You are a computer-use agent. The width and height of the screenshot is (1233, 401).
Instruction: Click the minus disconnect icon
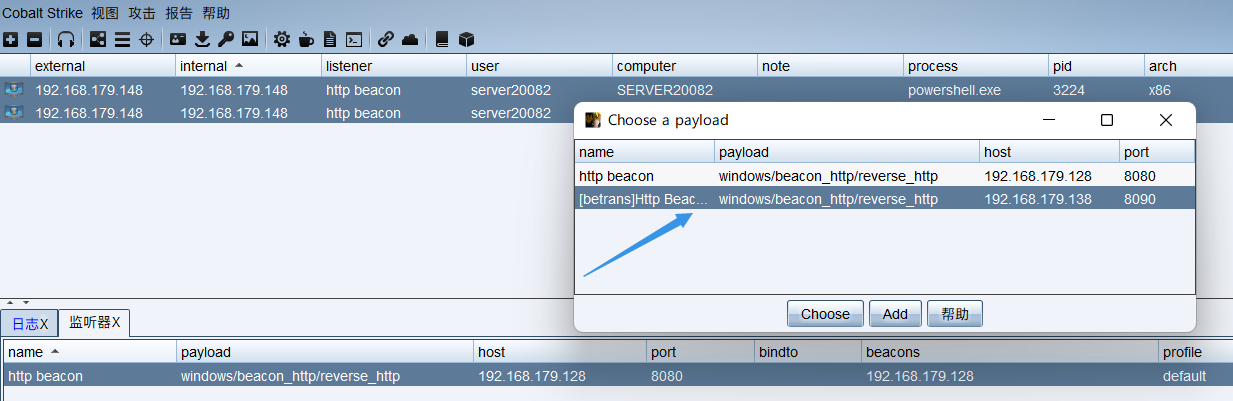[34, 39]
